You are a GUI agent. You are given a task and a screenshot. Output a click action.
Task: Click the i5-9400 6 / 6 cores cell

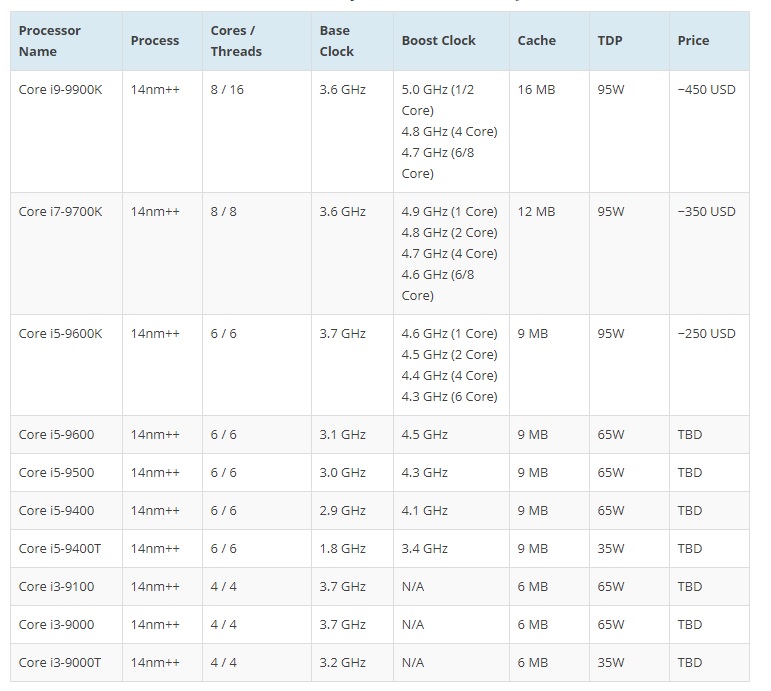(257, 510)
